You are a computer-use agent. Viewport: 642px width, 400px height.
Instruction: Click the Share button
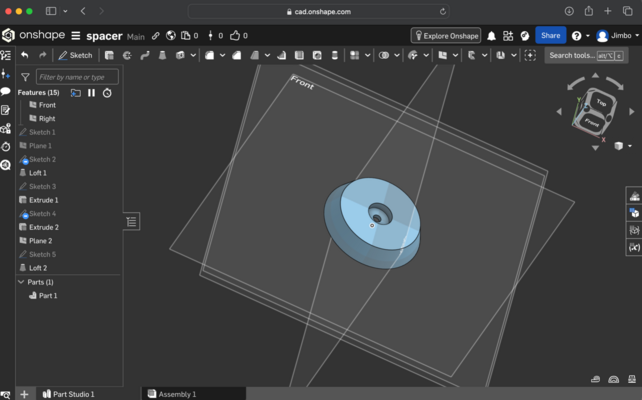pos(550,36)
